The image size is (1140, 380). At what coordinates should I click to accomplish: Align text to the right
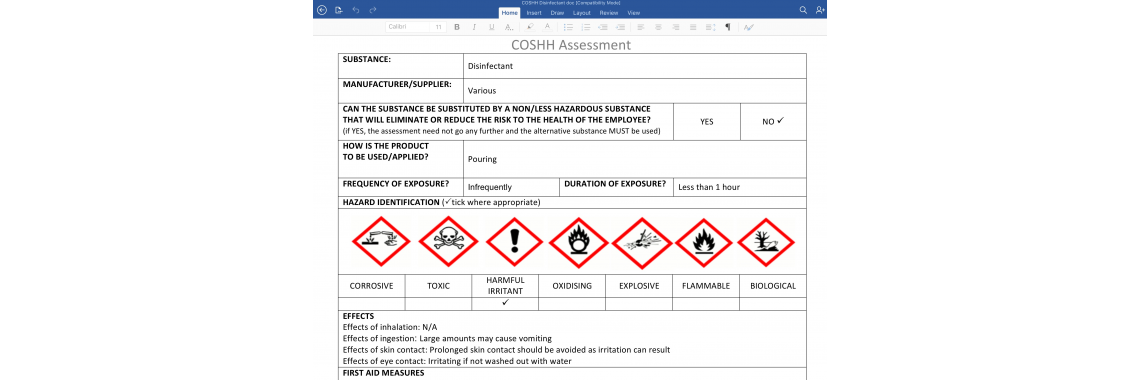click(x=675, y=27)
